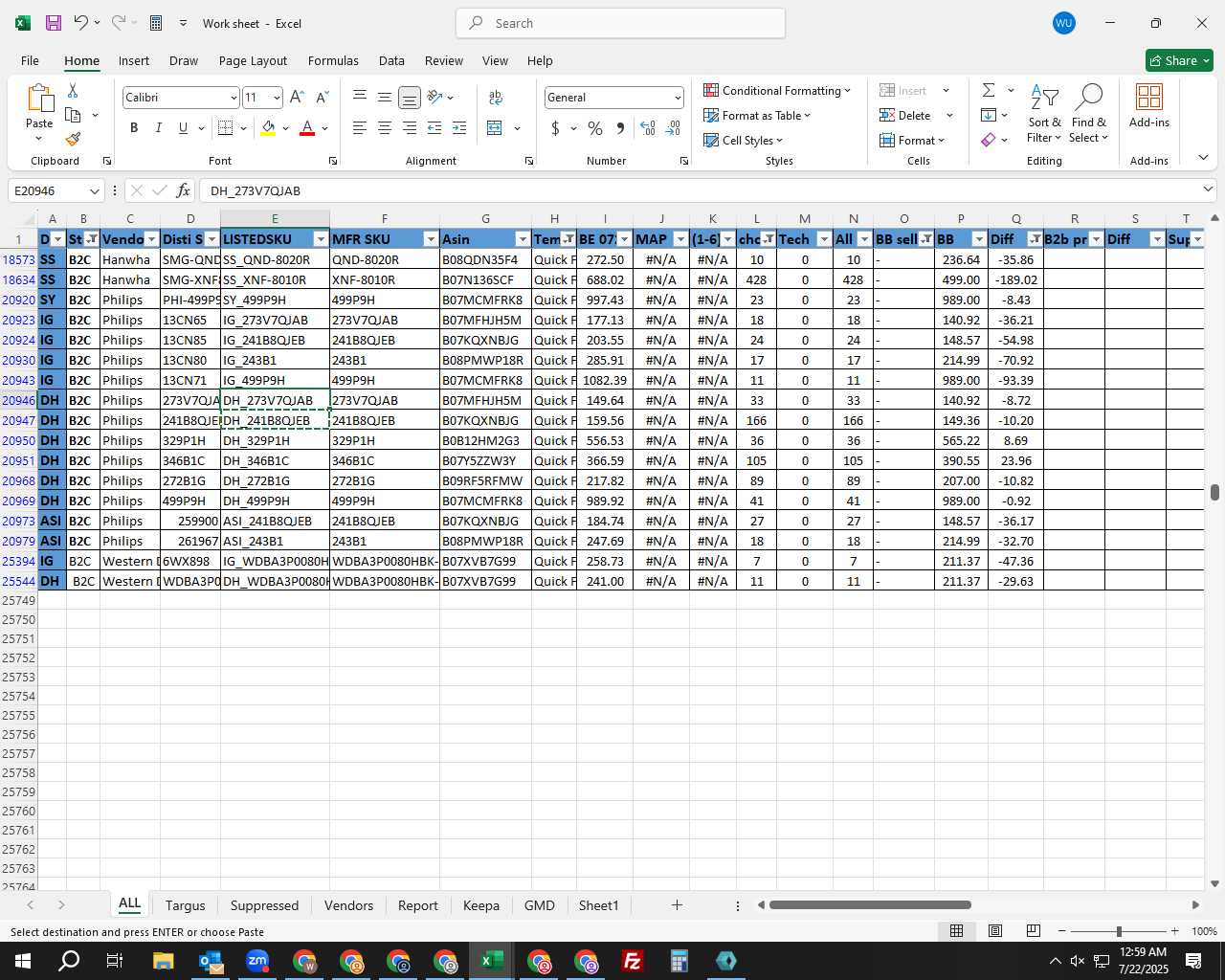Click the Format Painter brush icon
Image resolution: width=1225 pixels, height=980 pixels.
73,140
